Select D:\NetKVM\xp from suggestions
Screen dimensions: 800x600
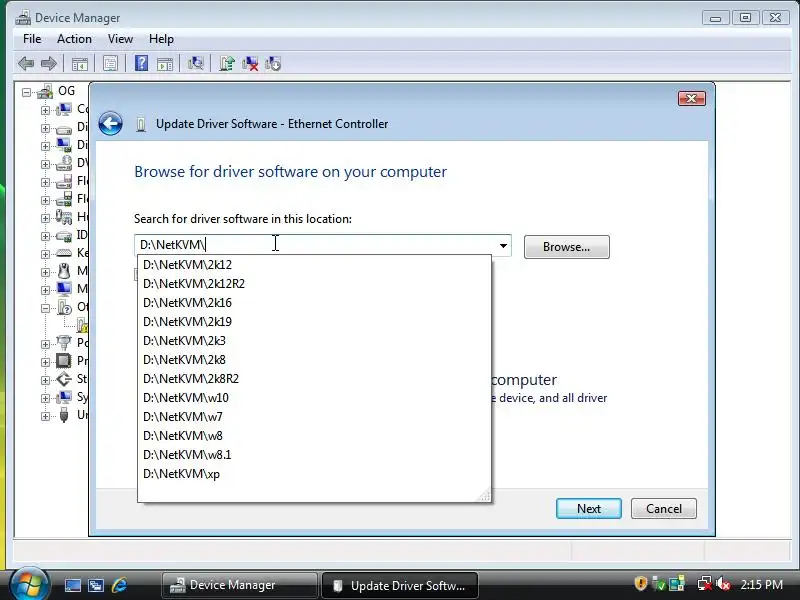[x=314, y=474]
